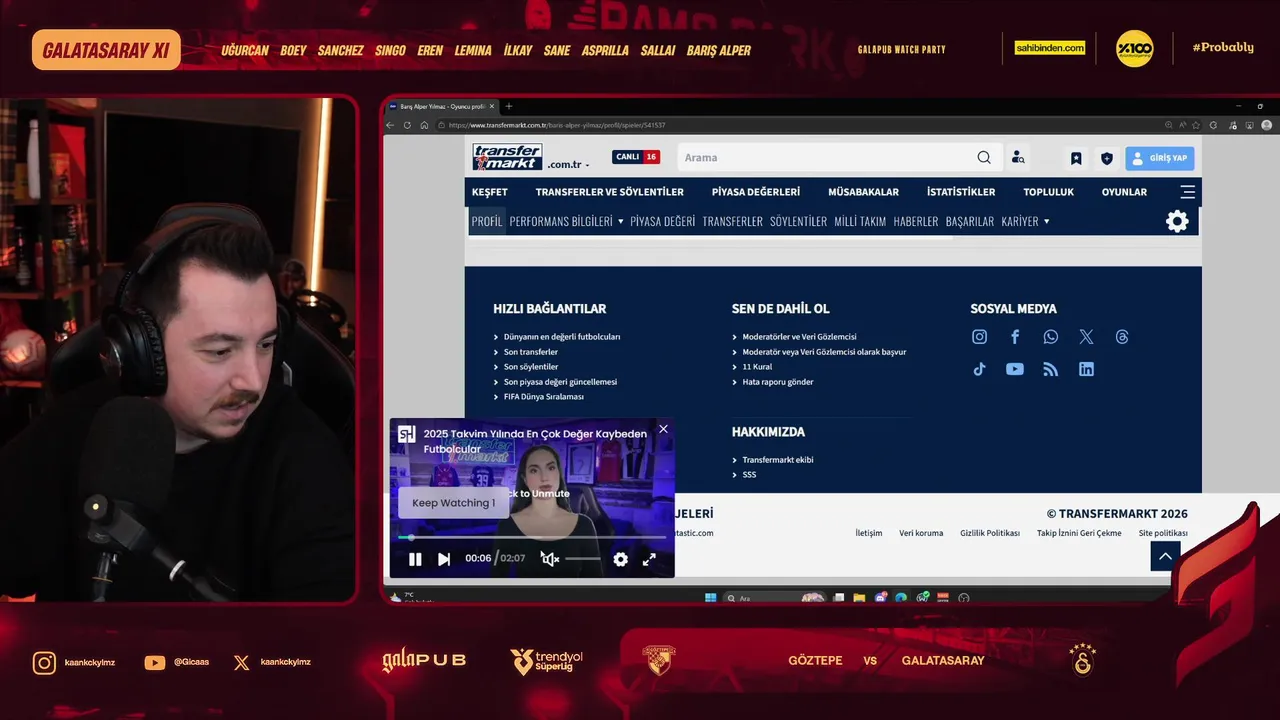Open the Oyunlar menu
This screenshot has width=1280, height=720.
tap(1124, 192)
